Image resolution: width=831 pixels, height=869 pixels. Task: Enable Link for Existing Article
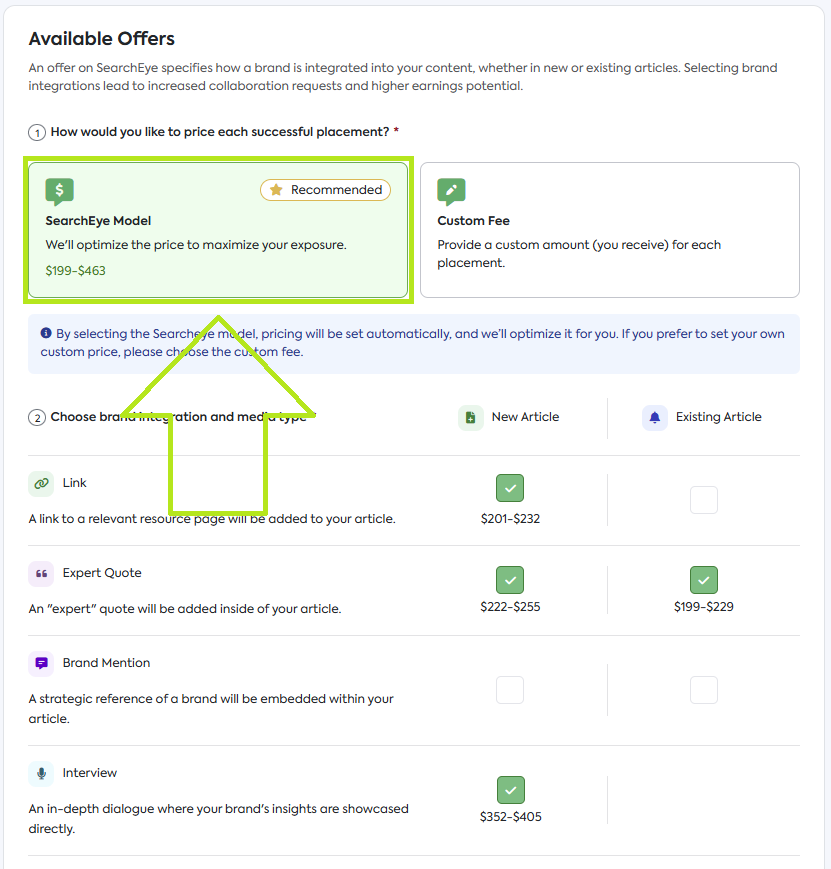704,500
